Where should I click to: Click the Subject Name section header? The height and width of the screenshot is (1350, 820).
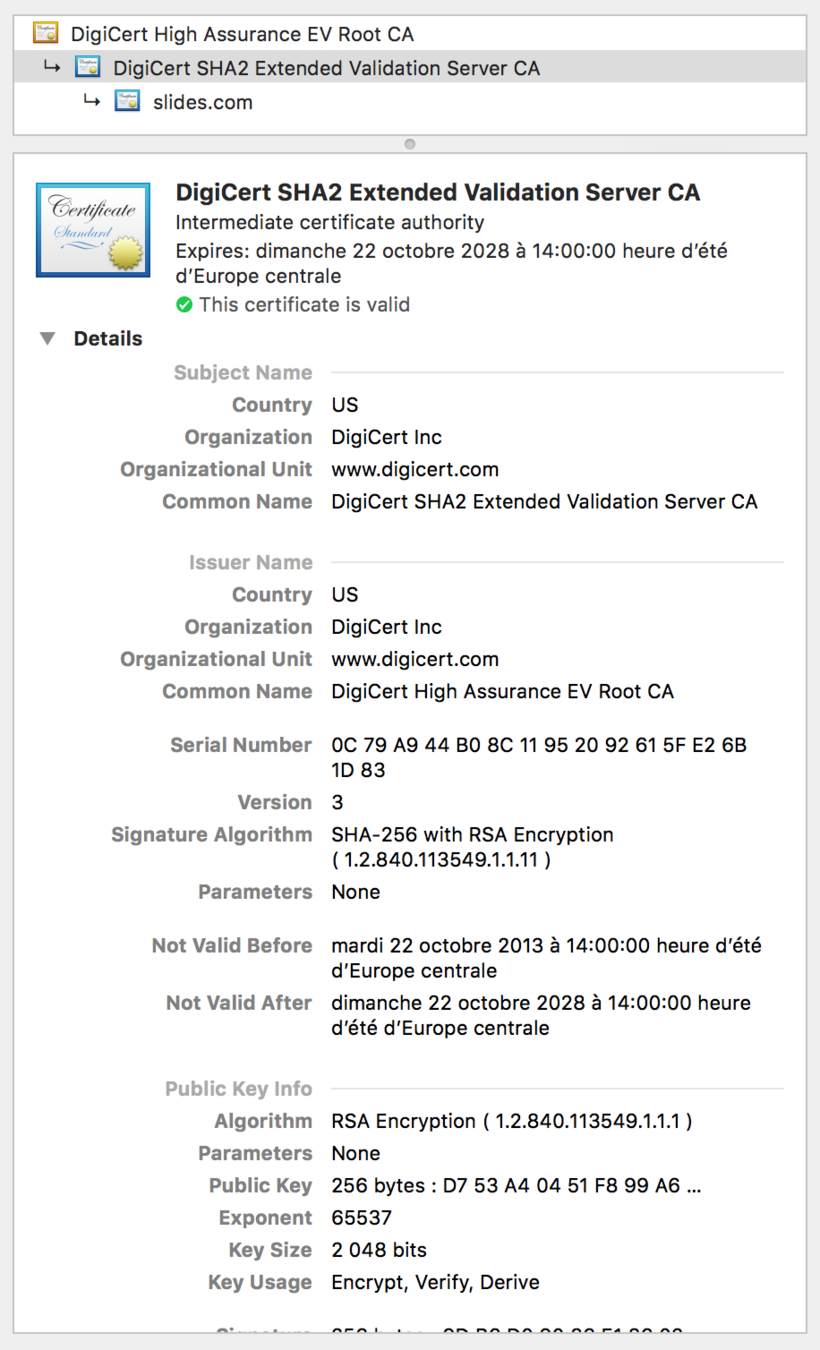(243, 373)
